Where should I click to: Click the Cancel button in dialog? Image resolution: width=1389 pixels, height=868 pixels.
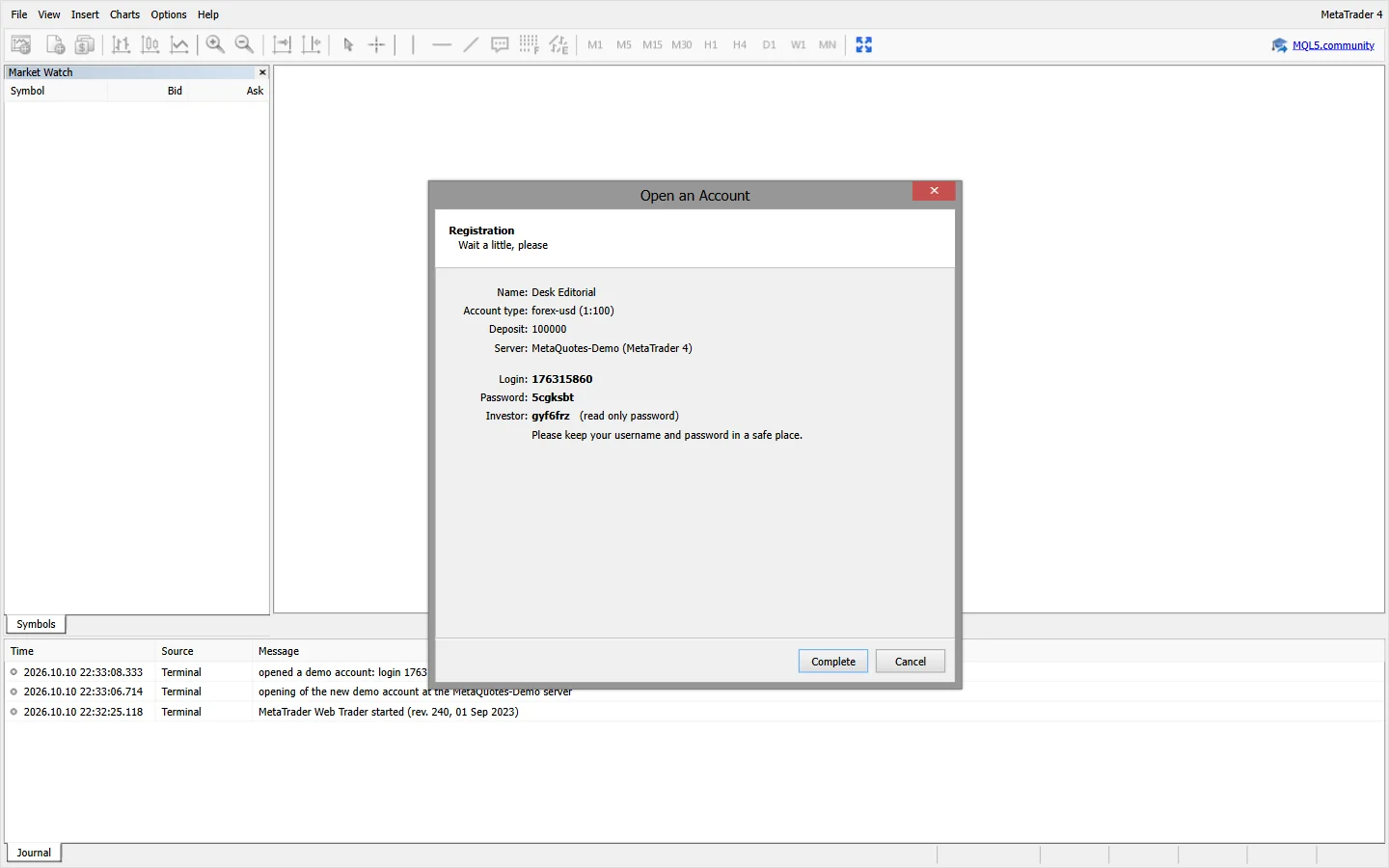[911, 662]
